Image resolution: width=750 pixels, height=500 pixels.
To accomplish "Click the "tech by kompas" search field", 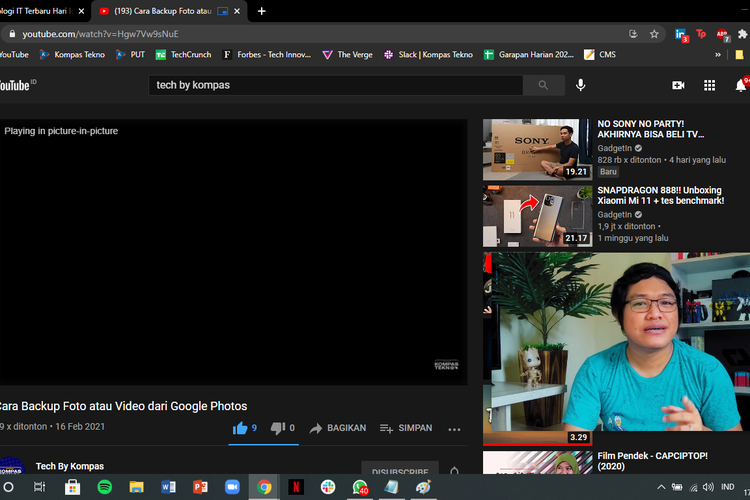I will pos(335,86).
